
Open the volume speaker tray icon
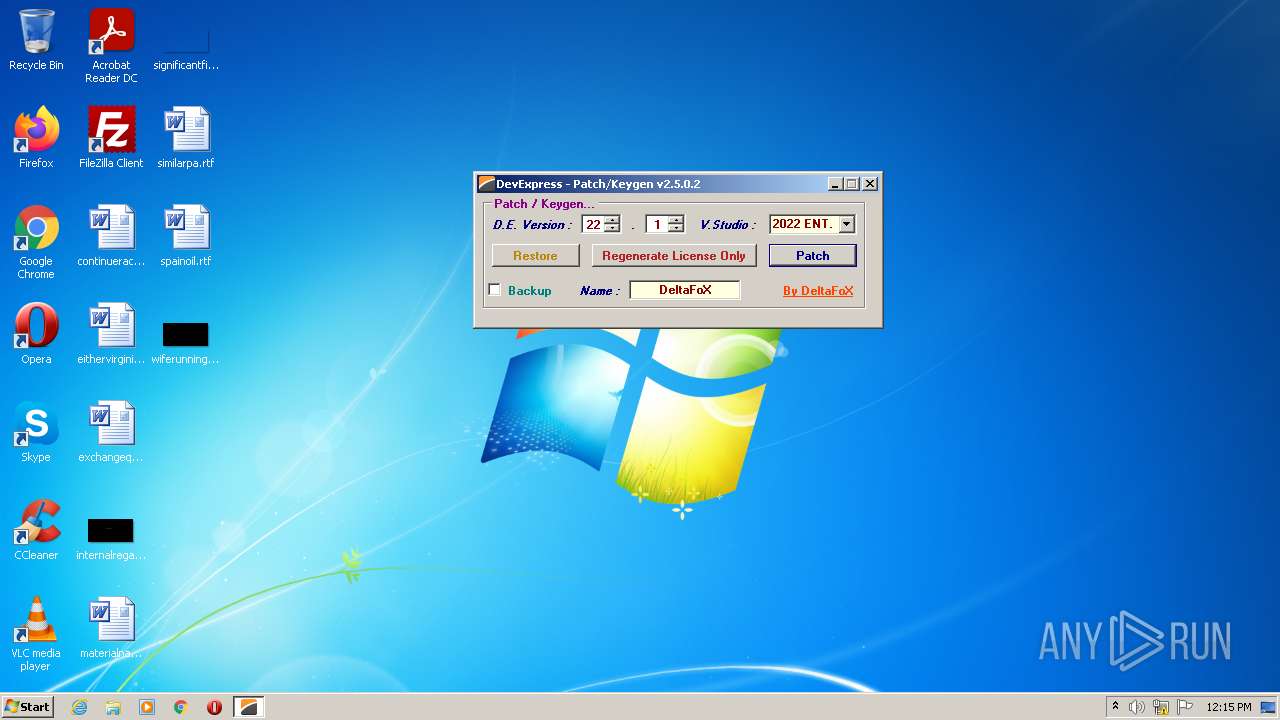(x=1137, y=707)
